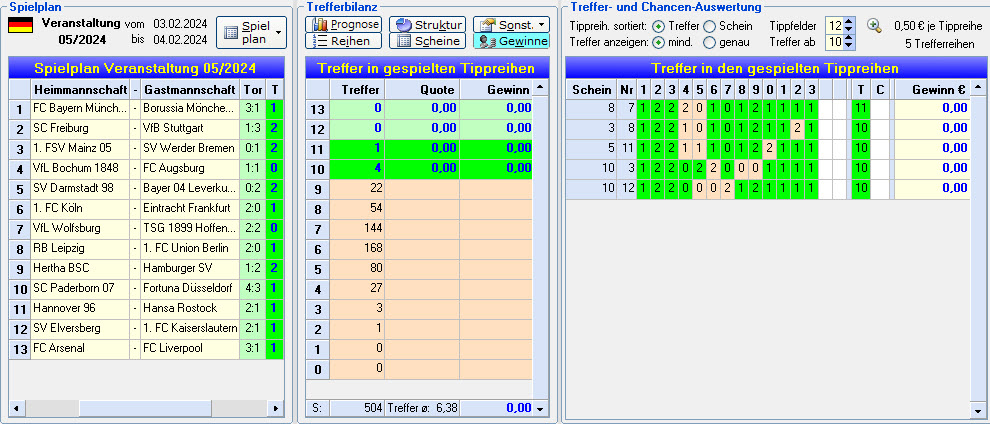Select the genau radio button

(x=710, y=42)
